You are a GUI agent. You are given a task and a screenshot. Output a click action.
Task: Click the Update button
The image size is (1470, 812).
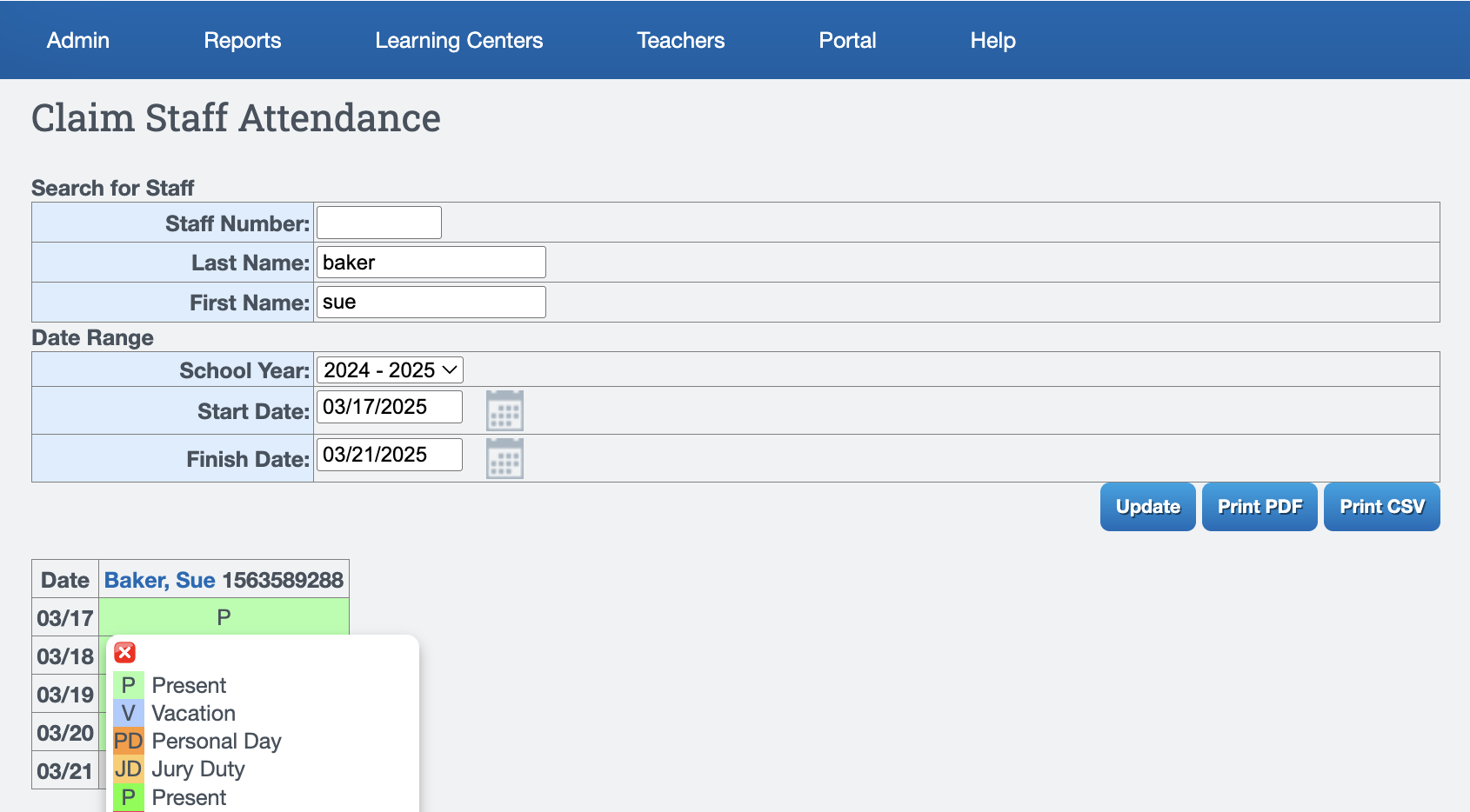coord(1148,507)
